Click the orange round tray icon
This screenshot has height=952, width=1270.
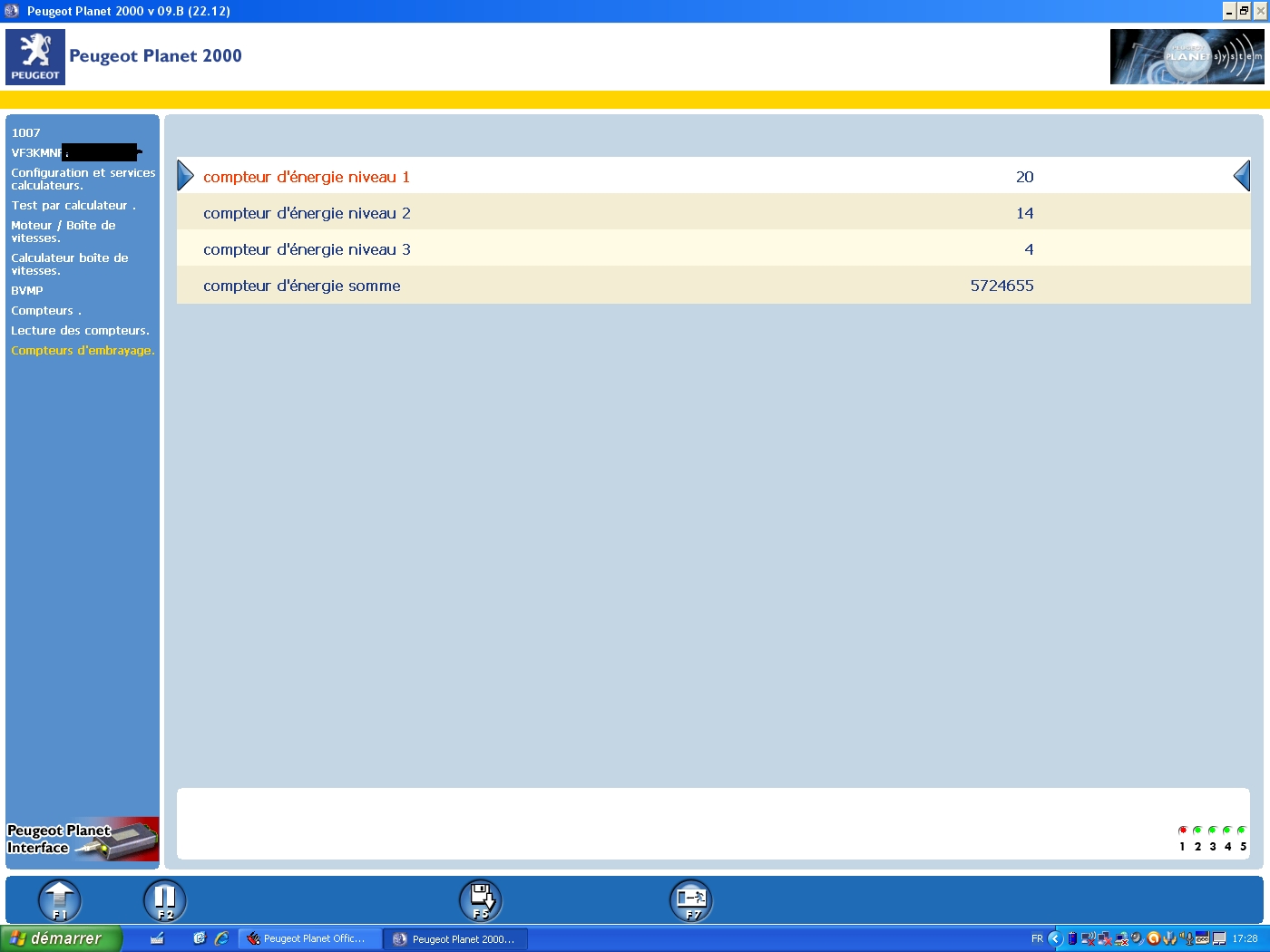pyautogui.click(x=1154, y=938)
